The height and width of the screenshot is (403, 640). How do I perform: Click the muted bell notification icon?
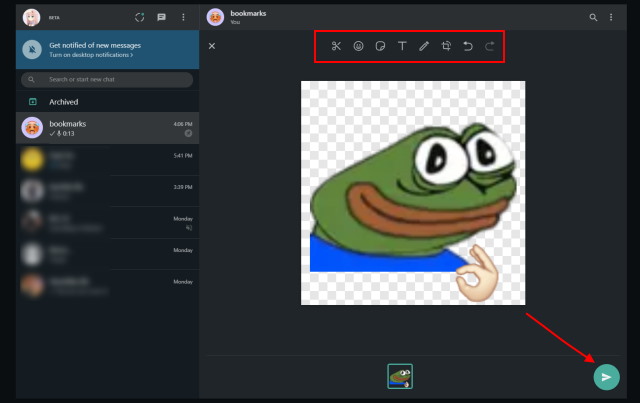(32, 49)
